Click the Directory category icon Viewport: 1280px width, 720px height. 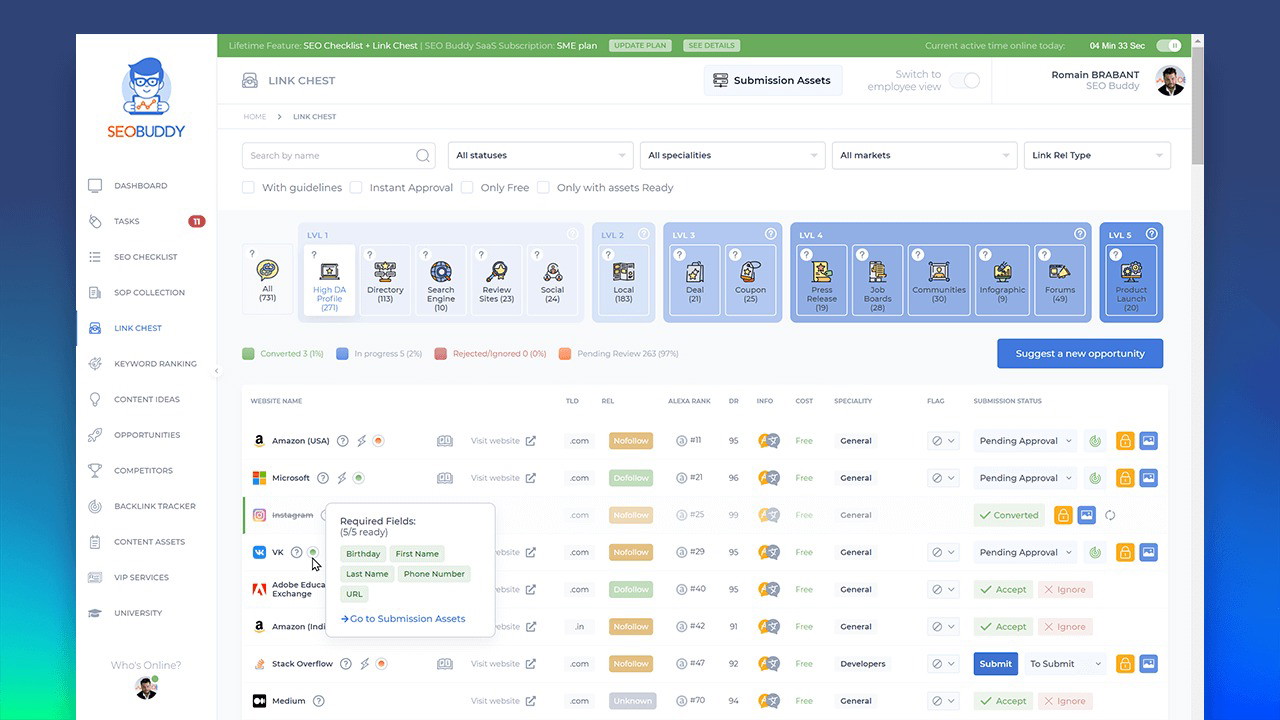pos(385,272)
